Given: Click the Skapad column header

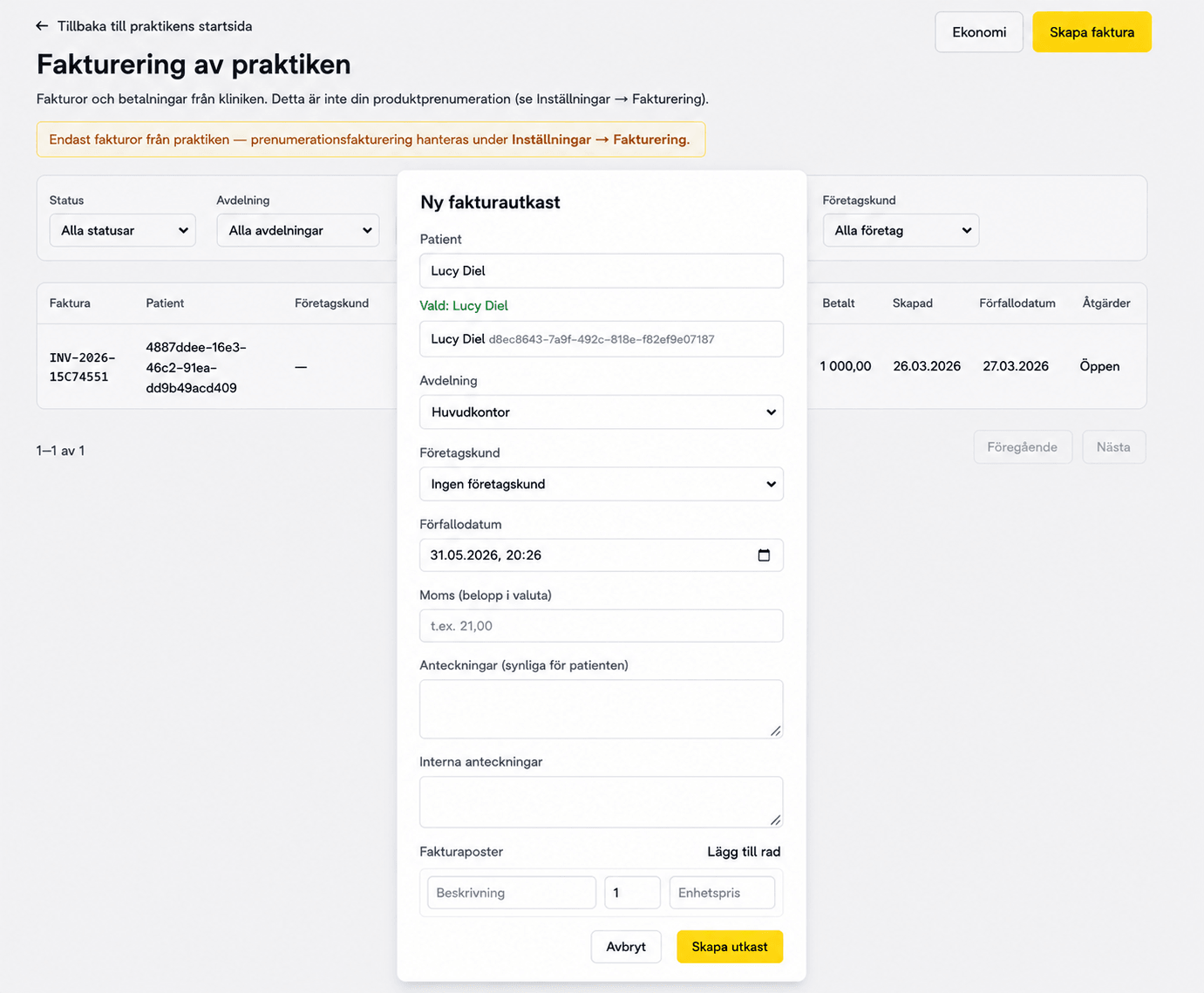Looking at the screenshot, I should (x=913, y=303).
